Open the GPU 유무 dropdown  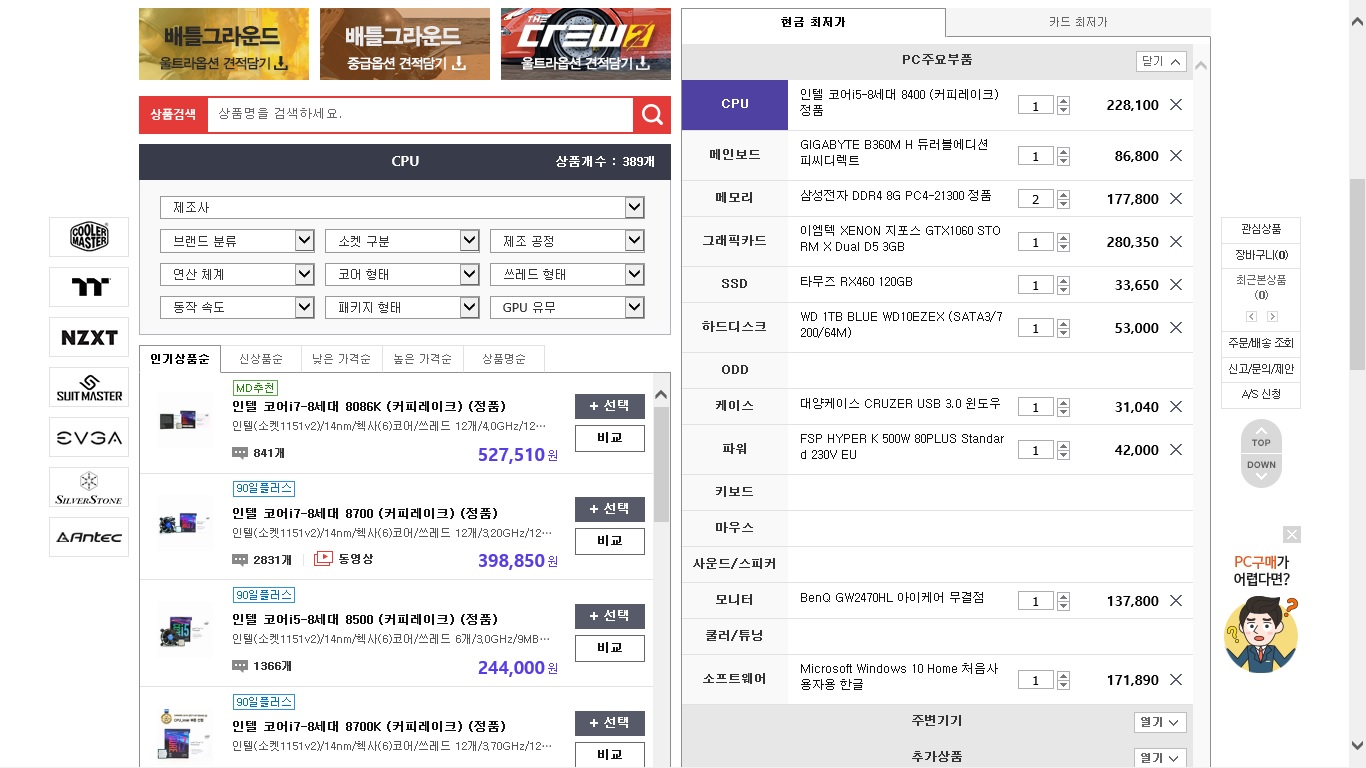567,307
